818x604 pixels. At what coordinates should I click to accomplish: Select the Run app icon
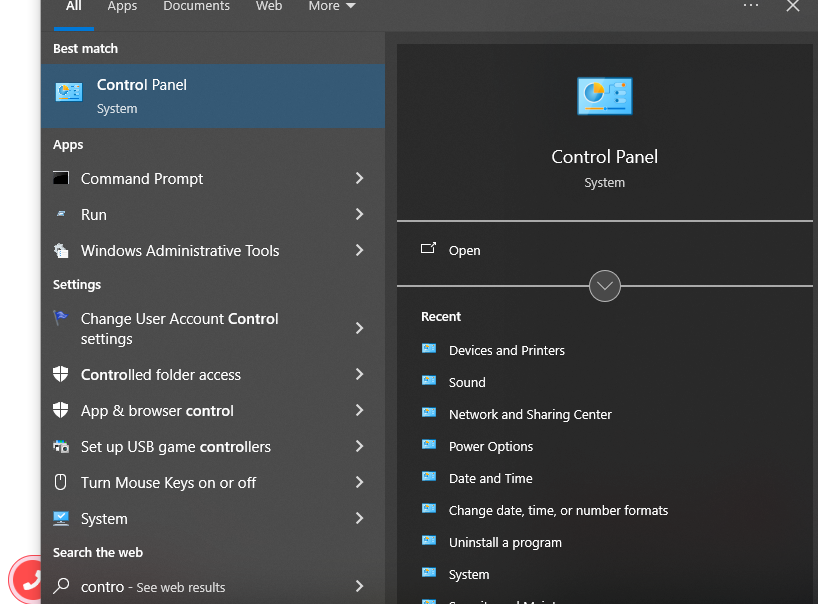click(x=61, y=214)
